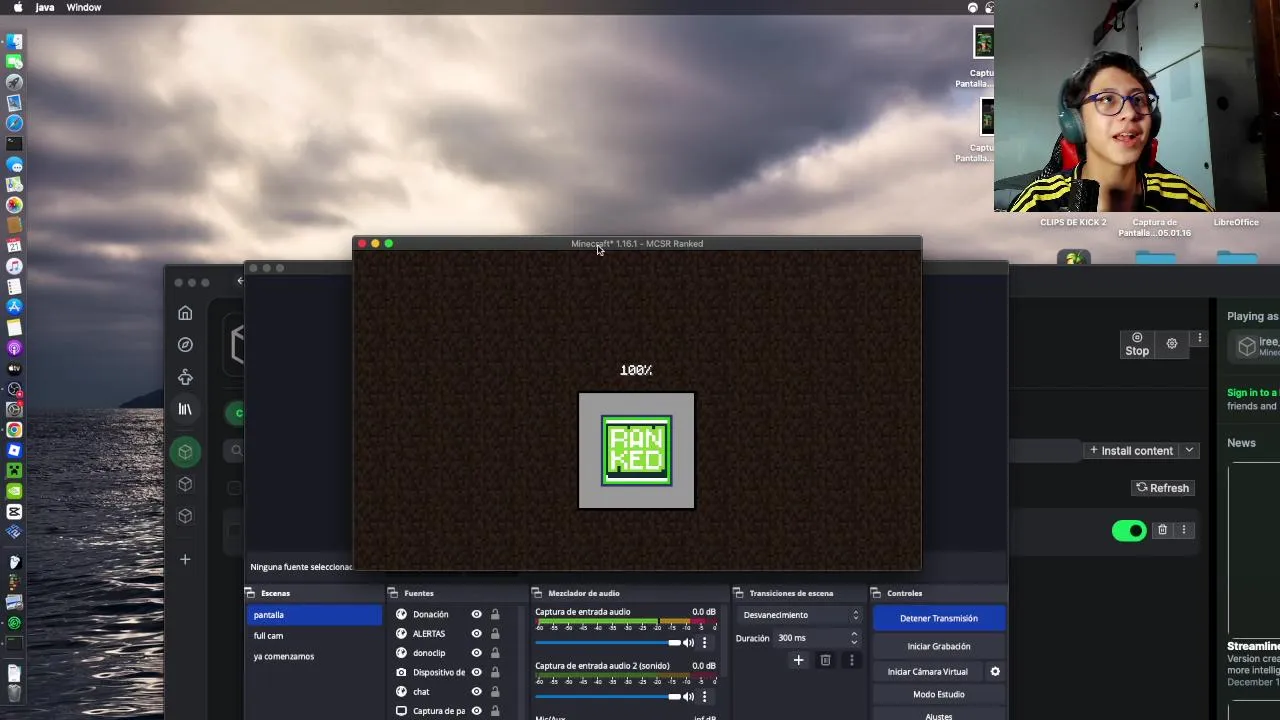The image size is (1280, 720).
Task: Open the Window menu in menu bar
Action: click(x=84, y=7)
